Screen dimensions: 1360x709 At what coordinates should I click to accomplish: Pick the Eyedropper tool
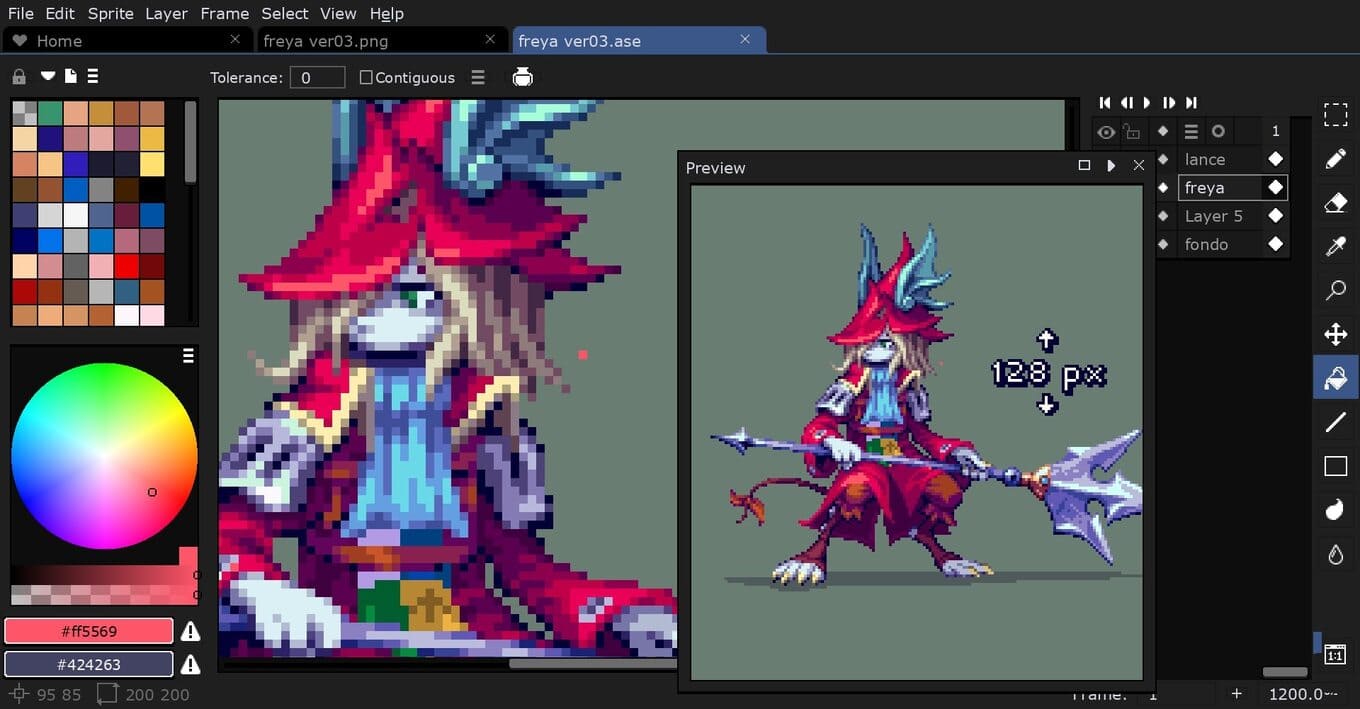[x=1335, y=247]
